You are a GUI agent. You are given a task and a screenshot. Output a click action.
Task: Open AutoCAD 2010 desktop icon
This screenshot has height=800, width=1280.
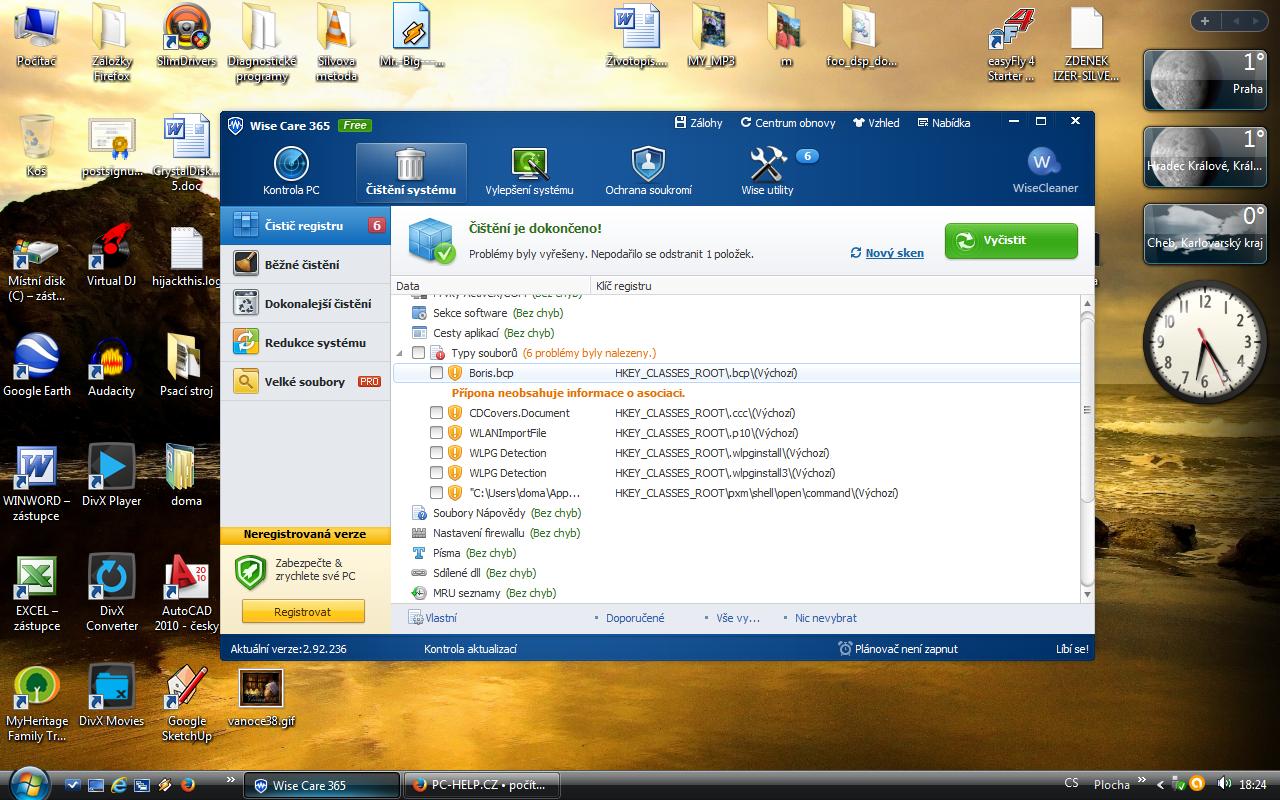tap(186, 593)
